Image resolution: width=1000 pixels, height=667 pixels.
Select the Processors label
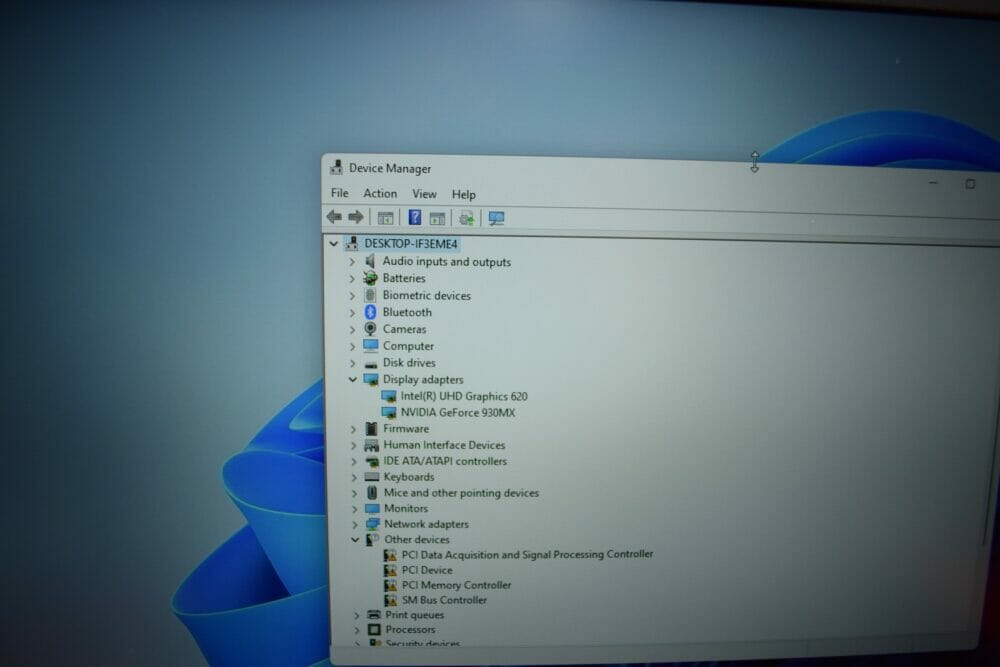[410, 629]
